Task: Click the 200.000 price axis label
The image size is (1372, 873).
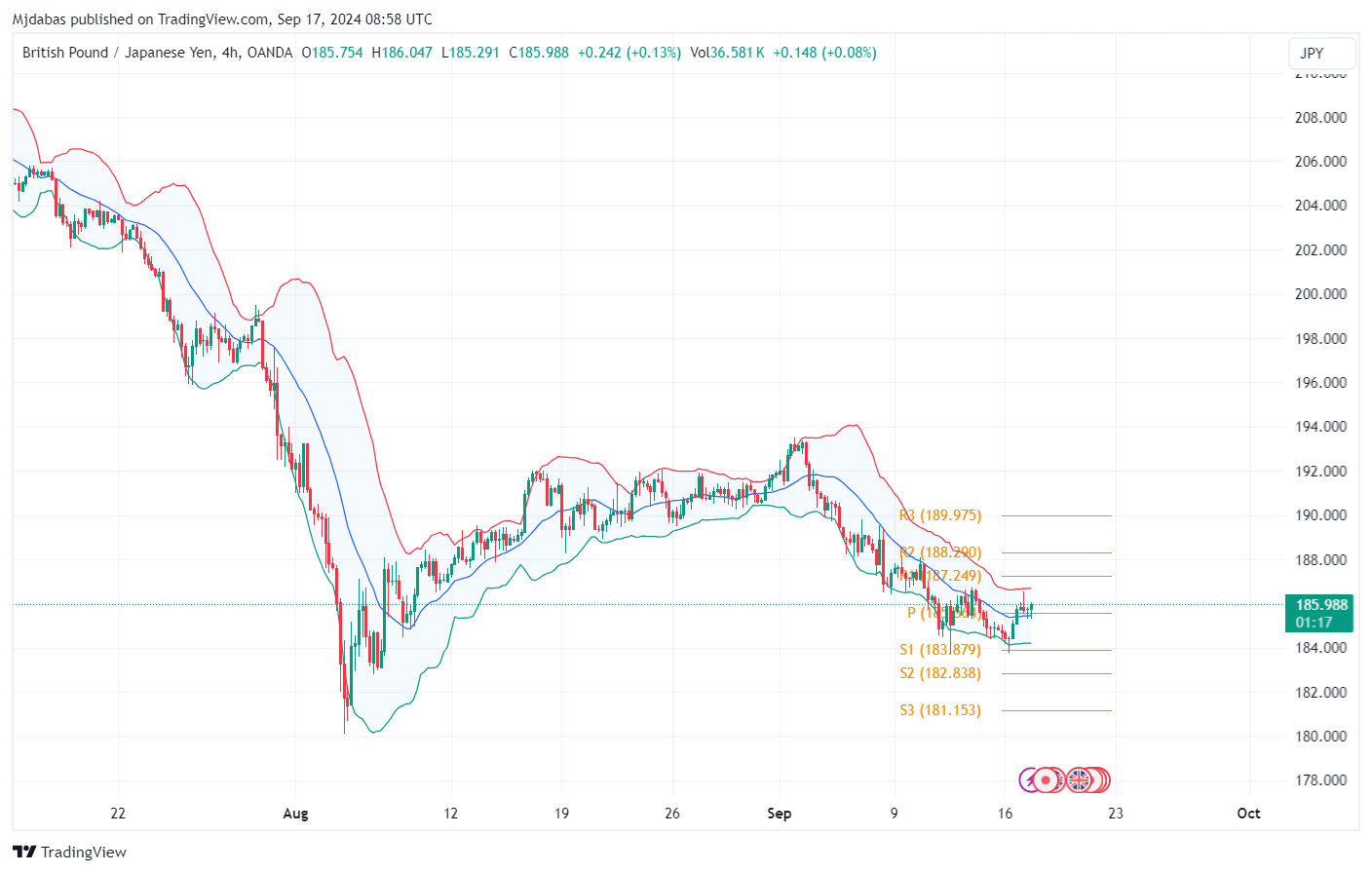Action: (x=1320, y=294)
